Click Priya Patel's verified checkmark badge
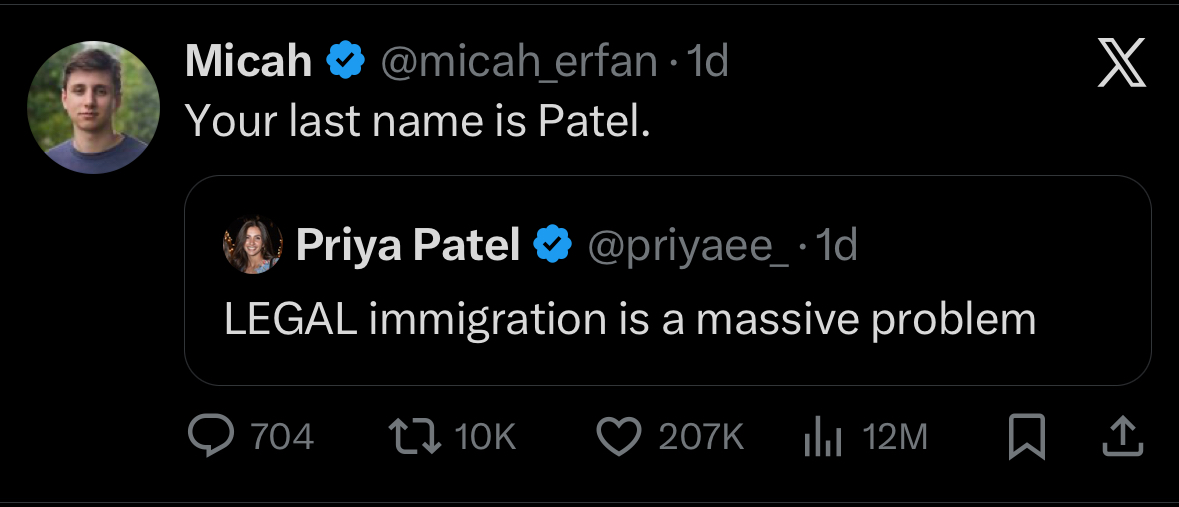Viewport: 1179px width, 507px height. point(553,244)
